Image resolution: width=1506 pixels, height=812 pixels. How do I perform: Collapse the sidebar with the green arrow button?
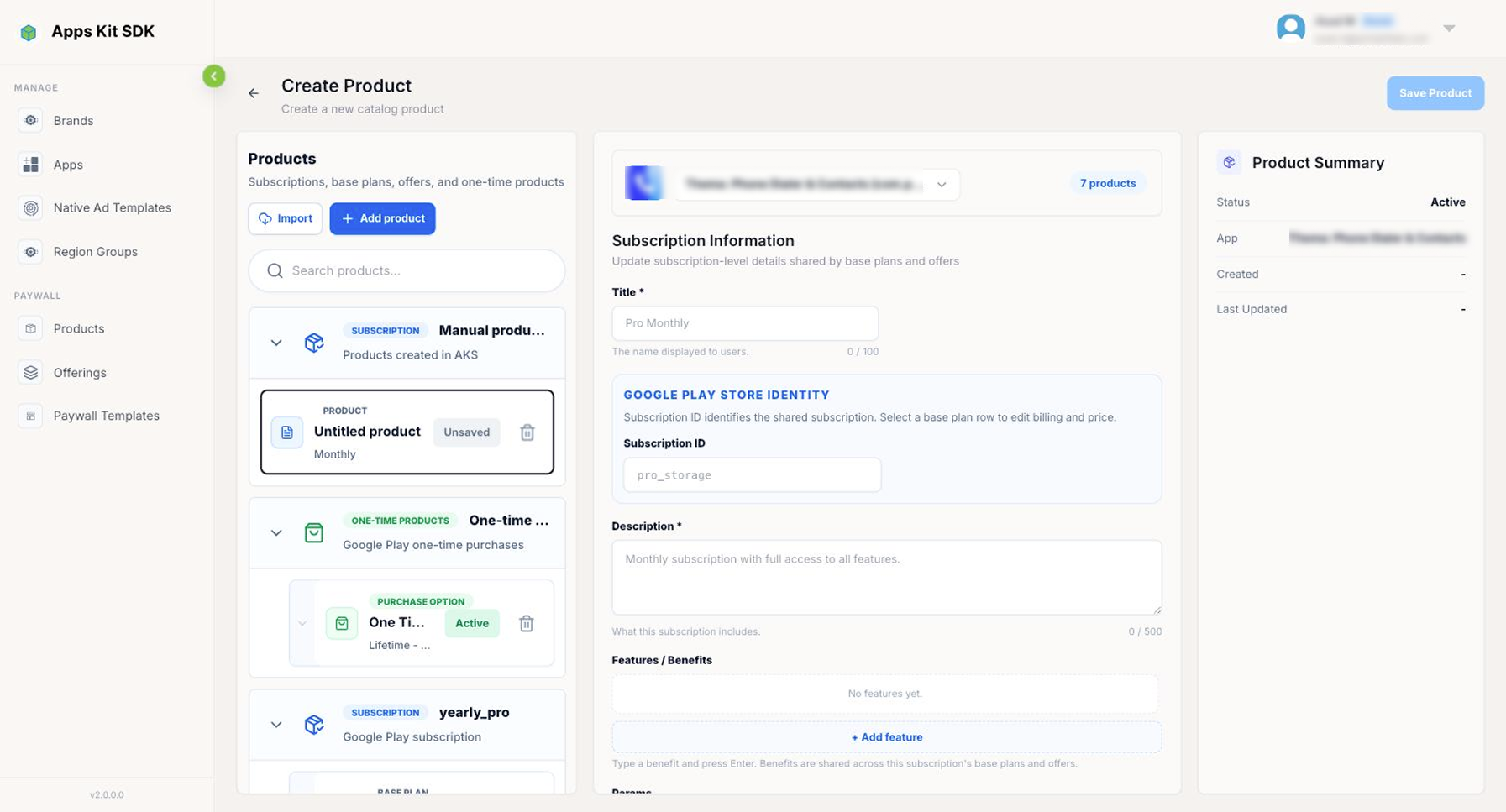[x=213, y=76]
